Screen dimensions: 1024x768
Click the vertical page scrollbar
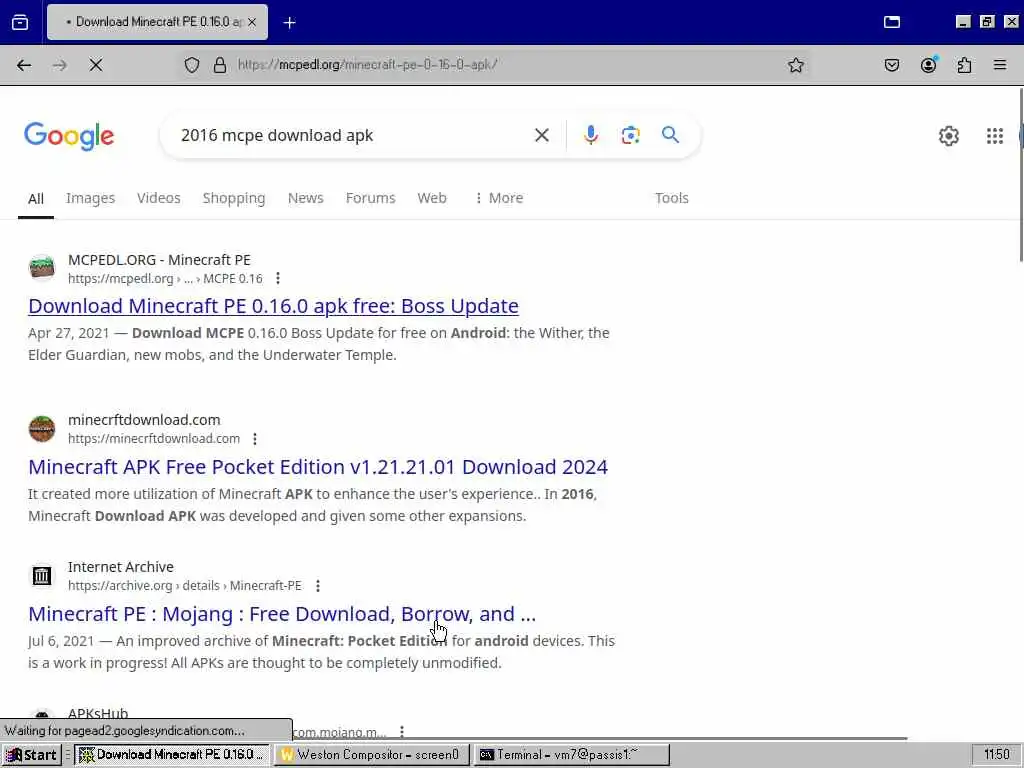tap(1020, 175)
